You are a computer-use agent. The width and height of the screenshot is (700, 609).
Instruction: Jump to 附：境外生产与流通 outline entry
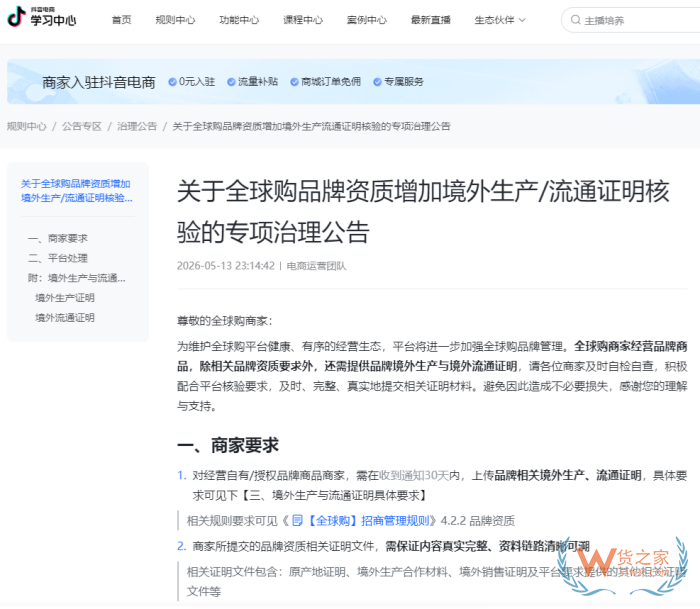77,278
